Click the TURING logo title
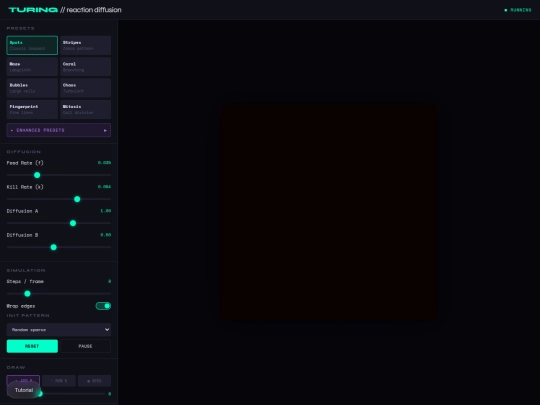The width and height of the screenshot is (540, 405). coord(33,10)
